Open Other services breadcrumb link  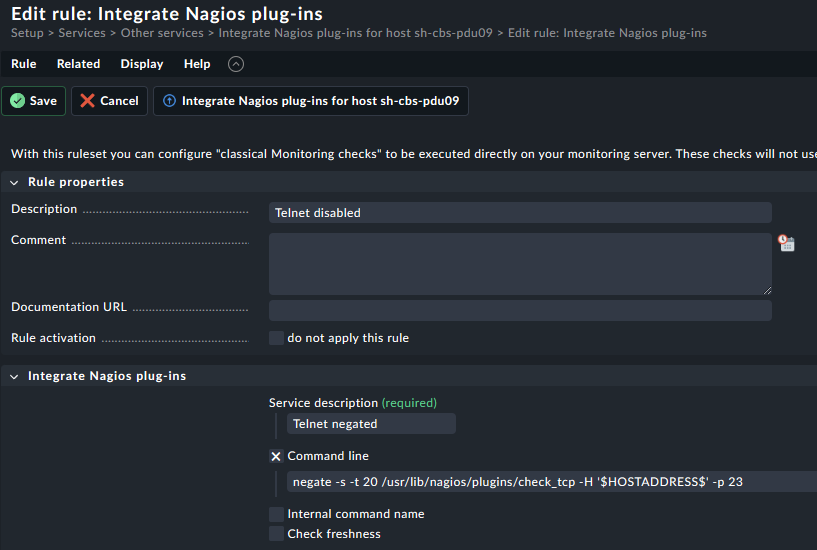[162, 33]
